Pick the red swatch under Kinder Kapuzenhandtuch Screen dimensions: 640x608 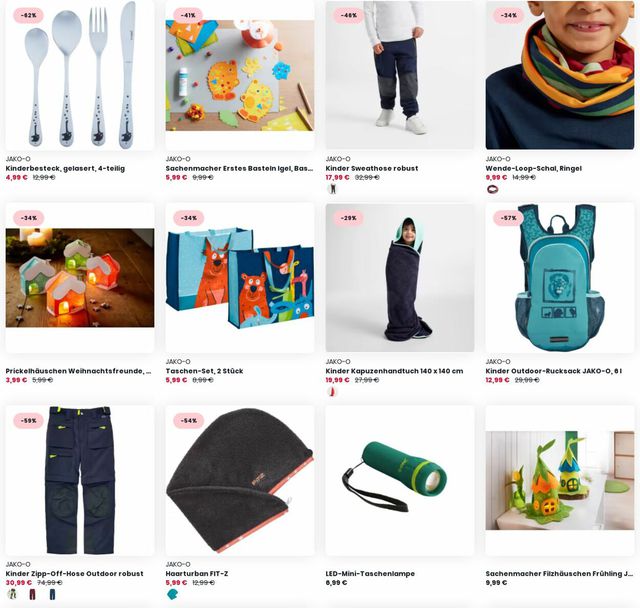tap(333, 392)
